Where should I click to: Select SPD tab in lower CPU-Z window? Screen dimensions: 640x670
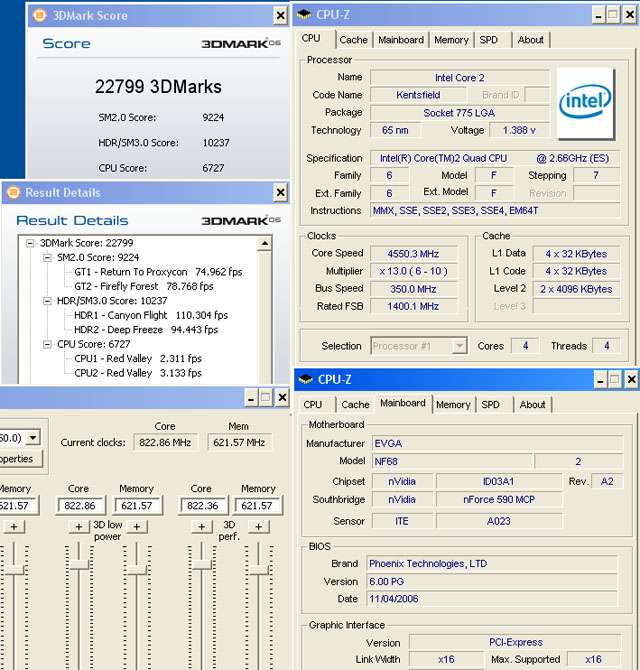(x=490, y=404)
